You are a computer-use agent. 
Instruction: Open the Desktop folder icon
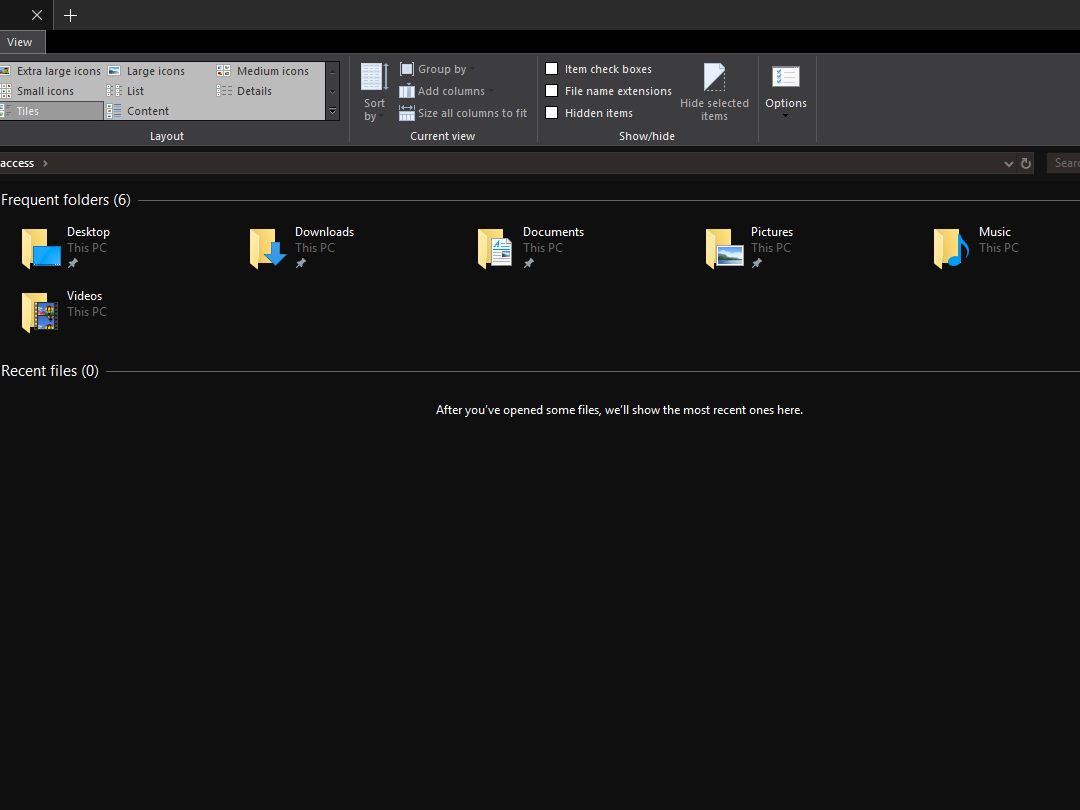coord(41,248)
